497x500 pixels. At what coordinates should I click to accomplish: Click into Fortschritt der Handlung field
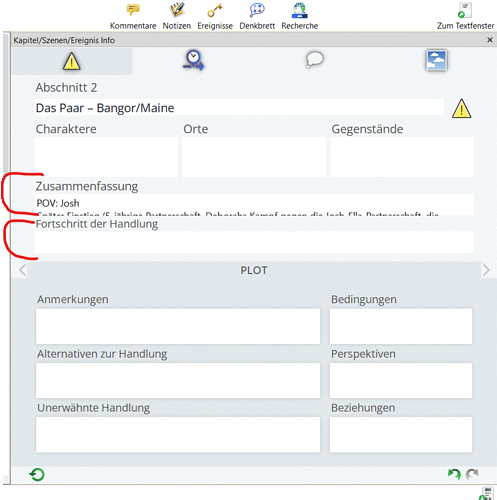(x=254, y=242)
